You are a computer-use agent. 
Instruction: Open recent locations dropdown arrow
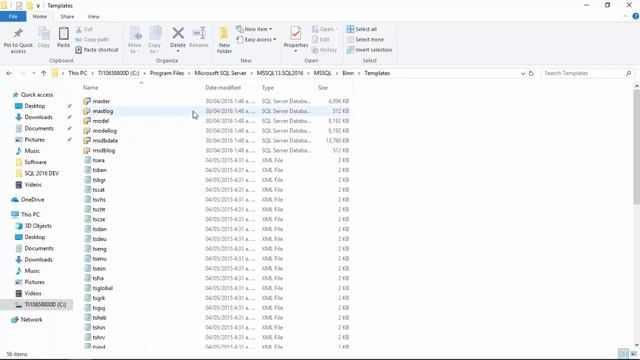click(33, 73)
